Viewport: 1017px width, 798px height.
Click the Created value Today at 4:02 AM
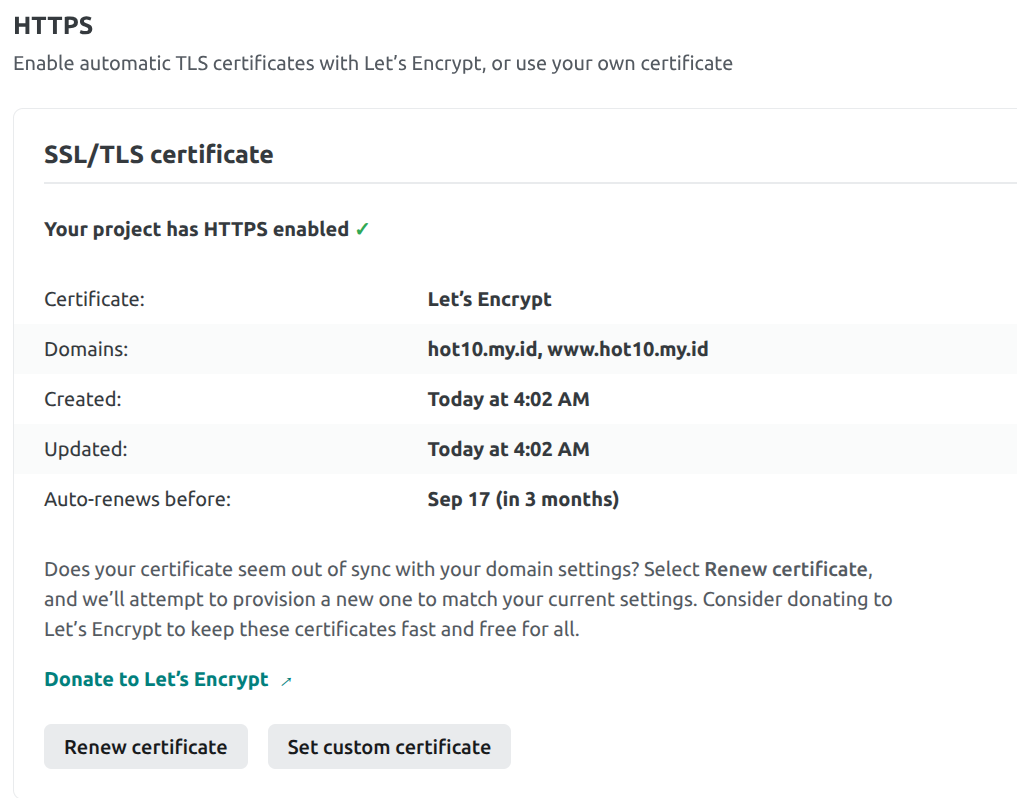508,399
